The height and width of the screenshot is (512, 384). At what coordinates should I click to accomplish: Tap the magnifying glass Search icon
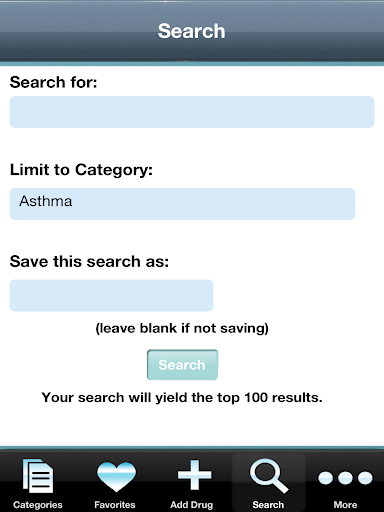pyautogui.click(x=269, y=476)
